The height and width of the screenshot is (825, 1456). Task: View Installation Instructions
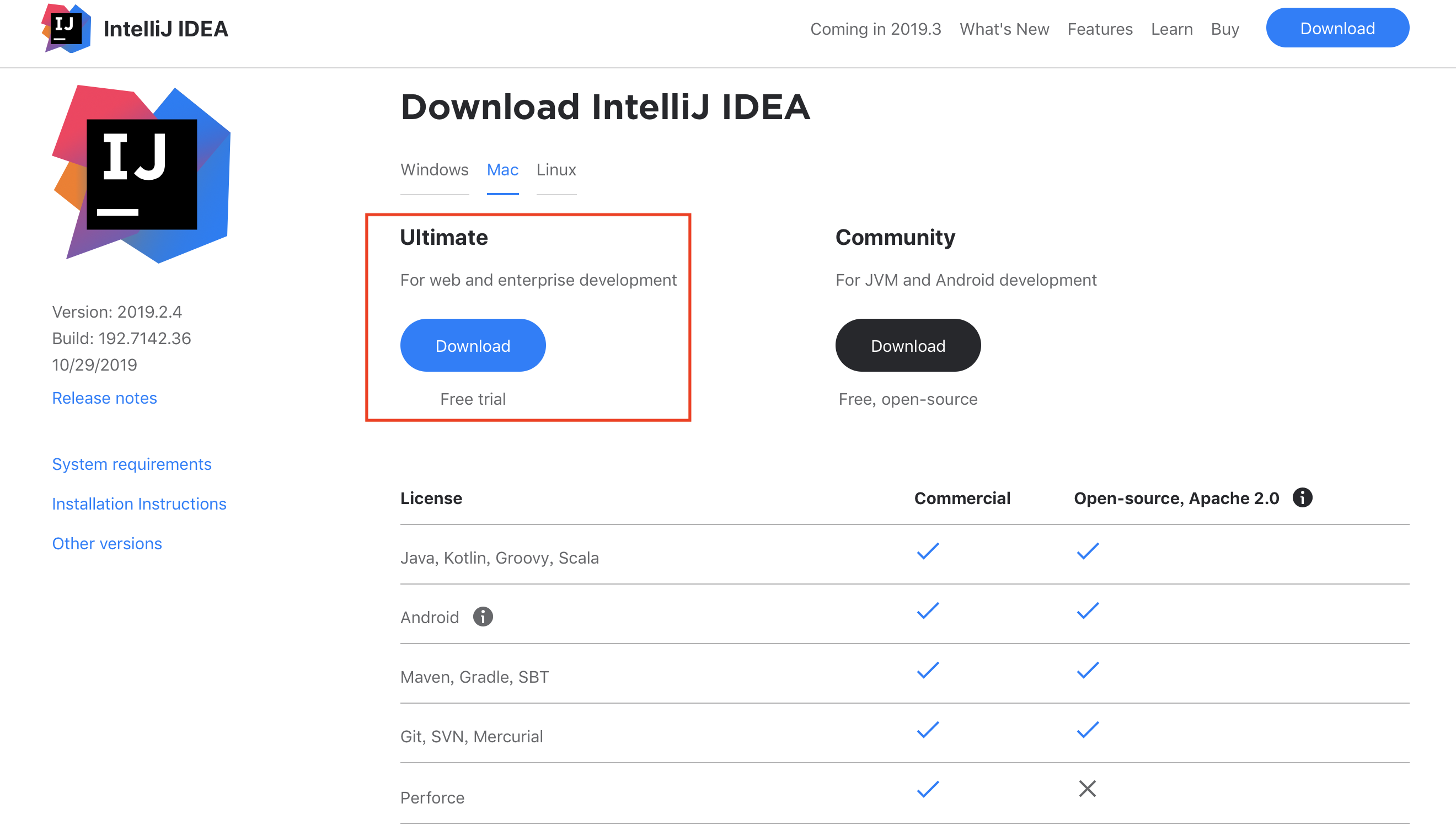pyautogui.click(x=139, y=503)
